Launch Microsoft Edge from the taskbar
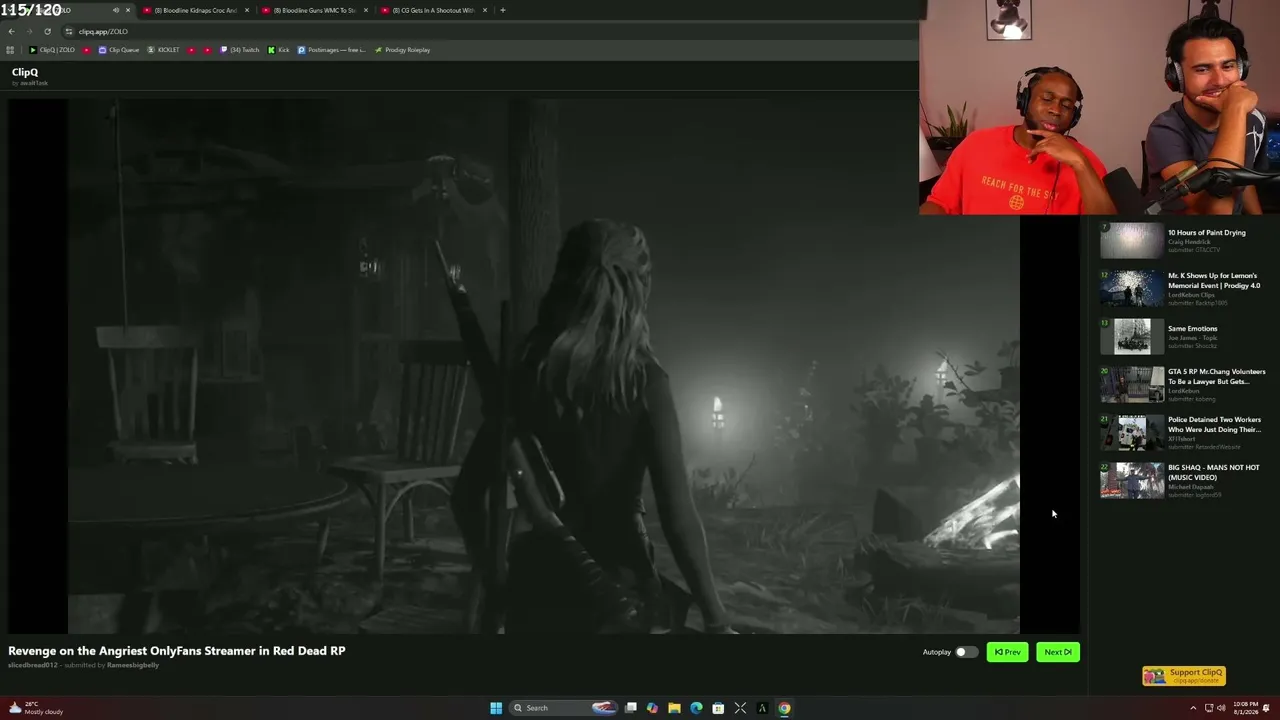The height and width of the screenshot is (720, 1280). (x=696, y=708)
